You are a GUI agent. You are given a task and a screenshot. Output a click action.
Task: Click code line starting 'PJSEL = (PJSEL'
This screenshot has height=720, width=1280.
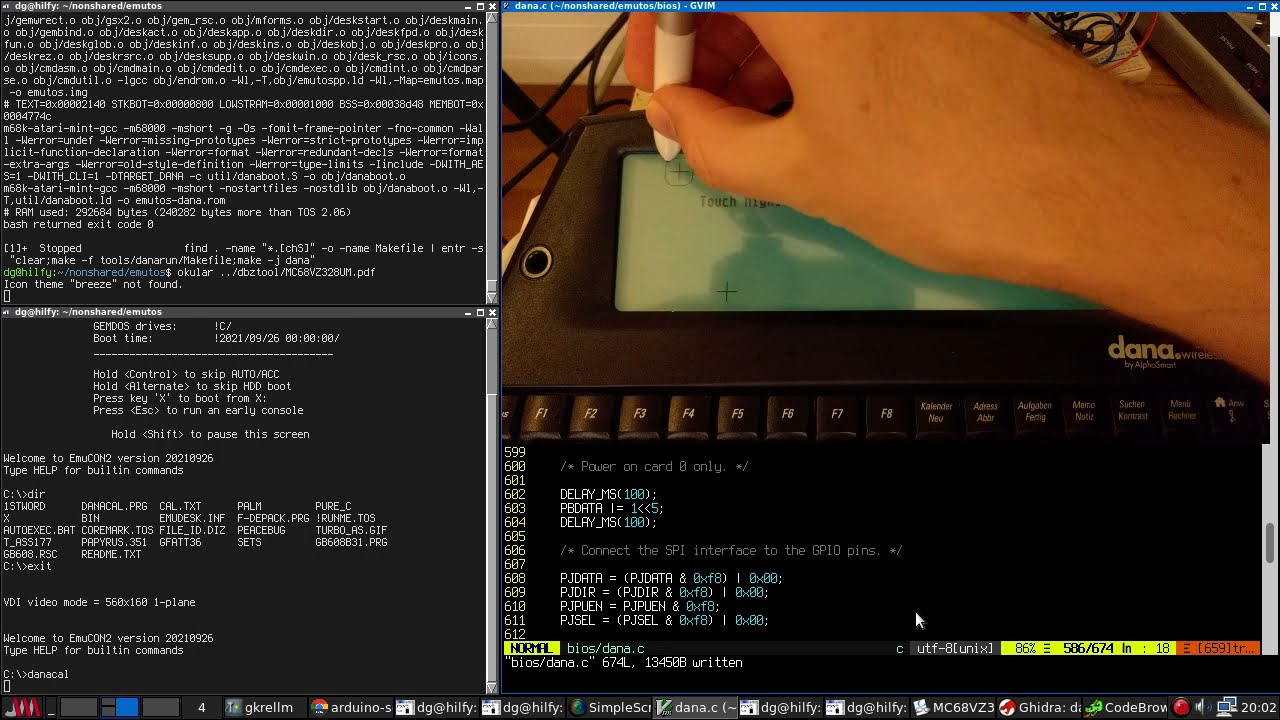pos(663,620)
